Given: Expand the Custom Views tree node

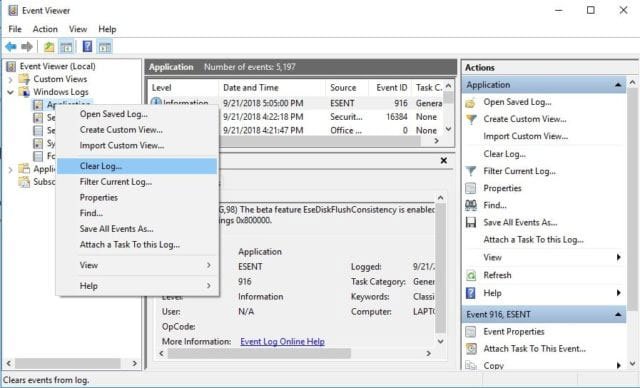Looking at the screenshot, I should pos(11,79).
